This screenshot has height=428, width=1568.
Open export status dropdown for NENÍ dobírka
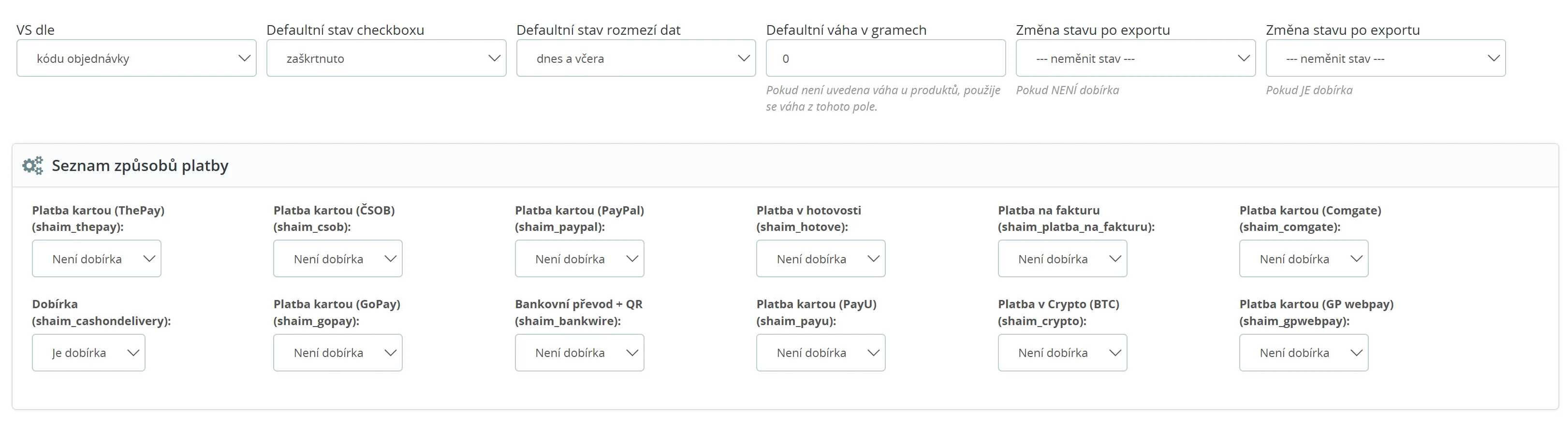(1135, 58)
